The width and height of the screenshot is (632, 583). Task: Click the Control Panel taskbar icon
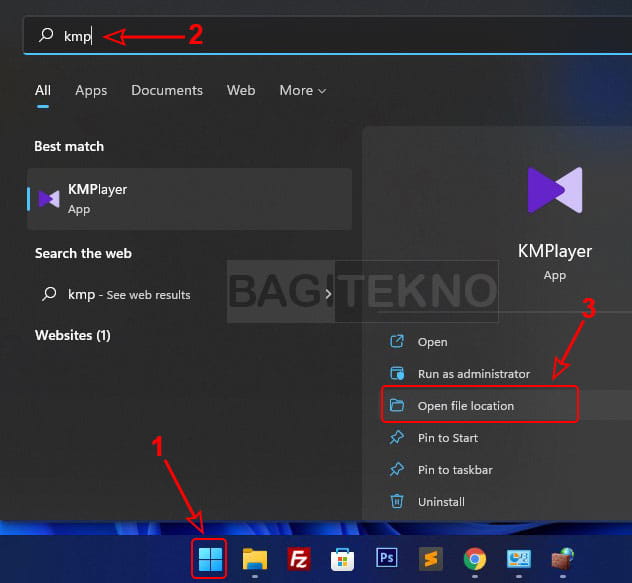(518, 559)
